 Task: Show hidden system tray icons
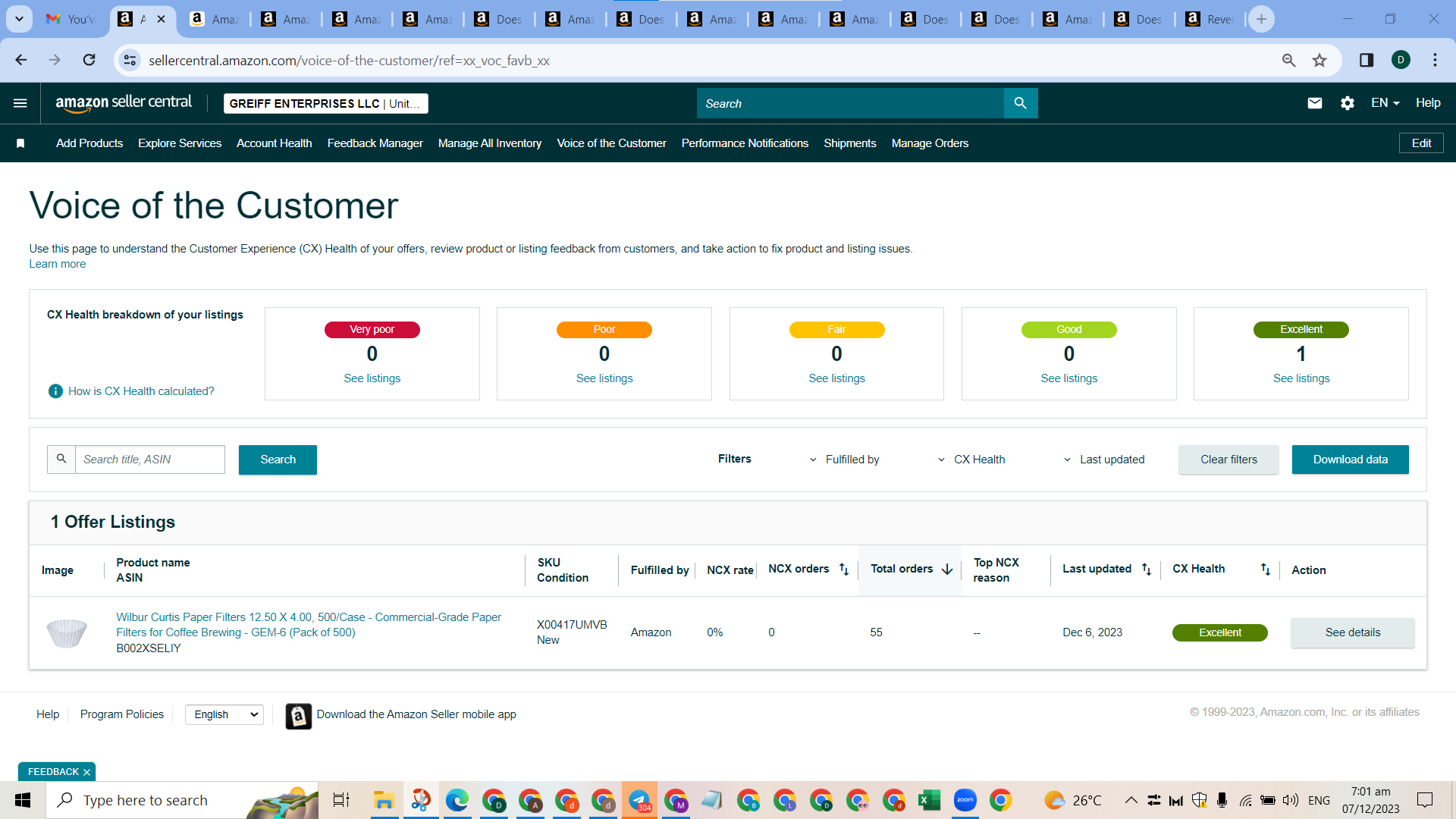pos(1131,800)
